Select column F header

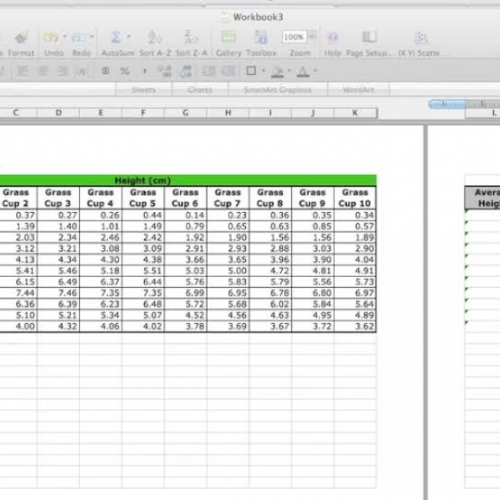pyautogui.click(x=143, y=113)
